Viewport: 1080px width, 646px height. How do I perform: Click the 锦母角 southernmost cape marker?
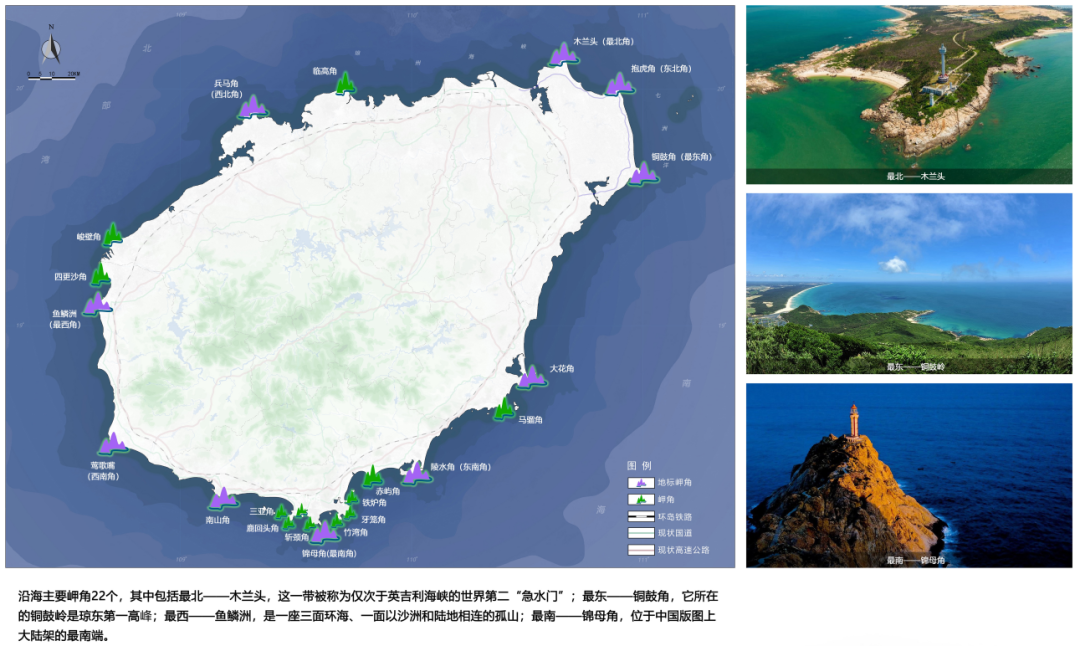(x=324, y=530)
